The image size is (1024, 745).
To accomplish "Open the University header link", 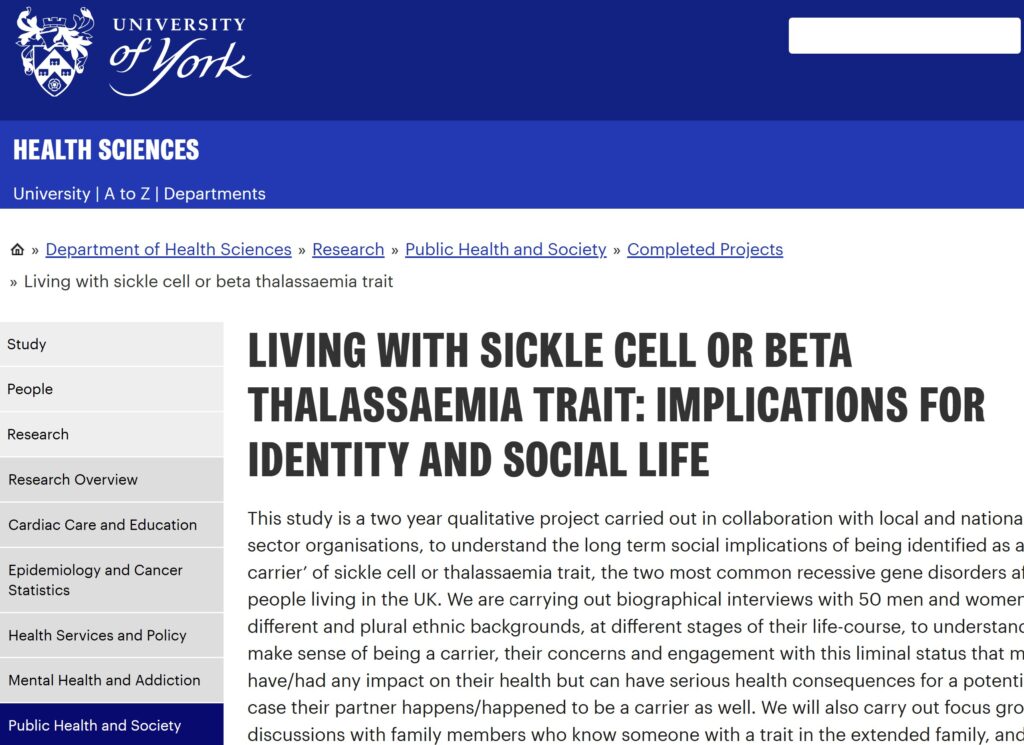I will tap(52, 194).
